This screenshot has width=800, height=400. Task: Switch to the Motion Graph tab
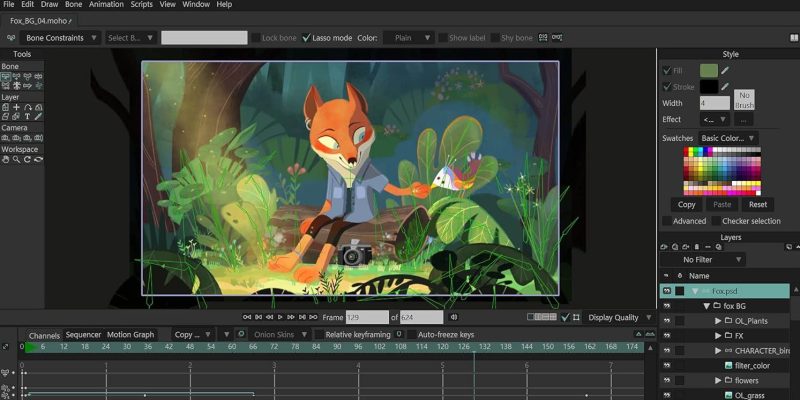[x=130, y=335]
